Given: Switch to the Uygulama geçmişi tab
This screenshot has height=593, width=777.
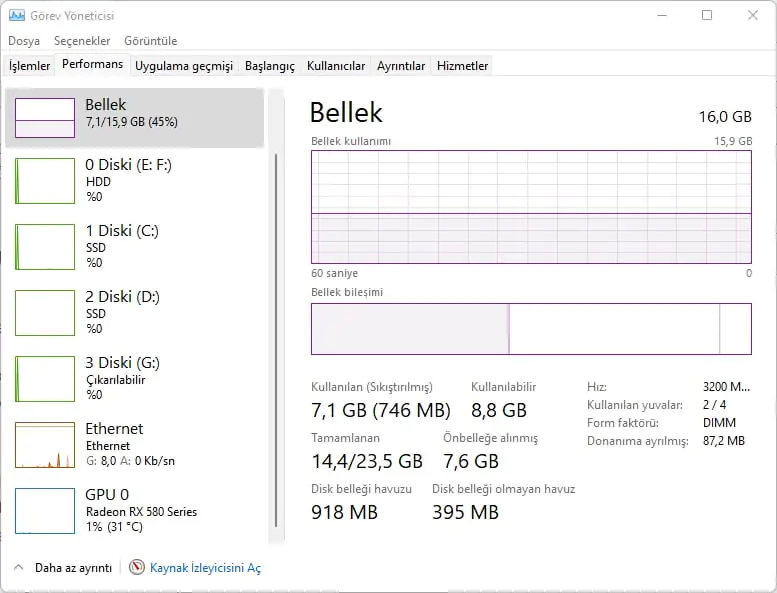Looking at the screenshot, I should [184, 66].
